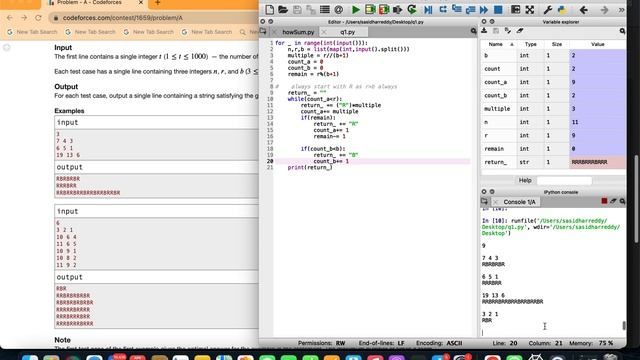Save data in Variable explorer
The height and width of the screenshot is (360, 640).
496,31
